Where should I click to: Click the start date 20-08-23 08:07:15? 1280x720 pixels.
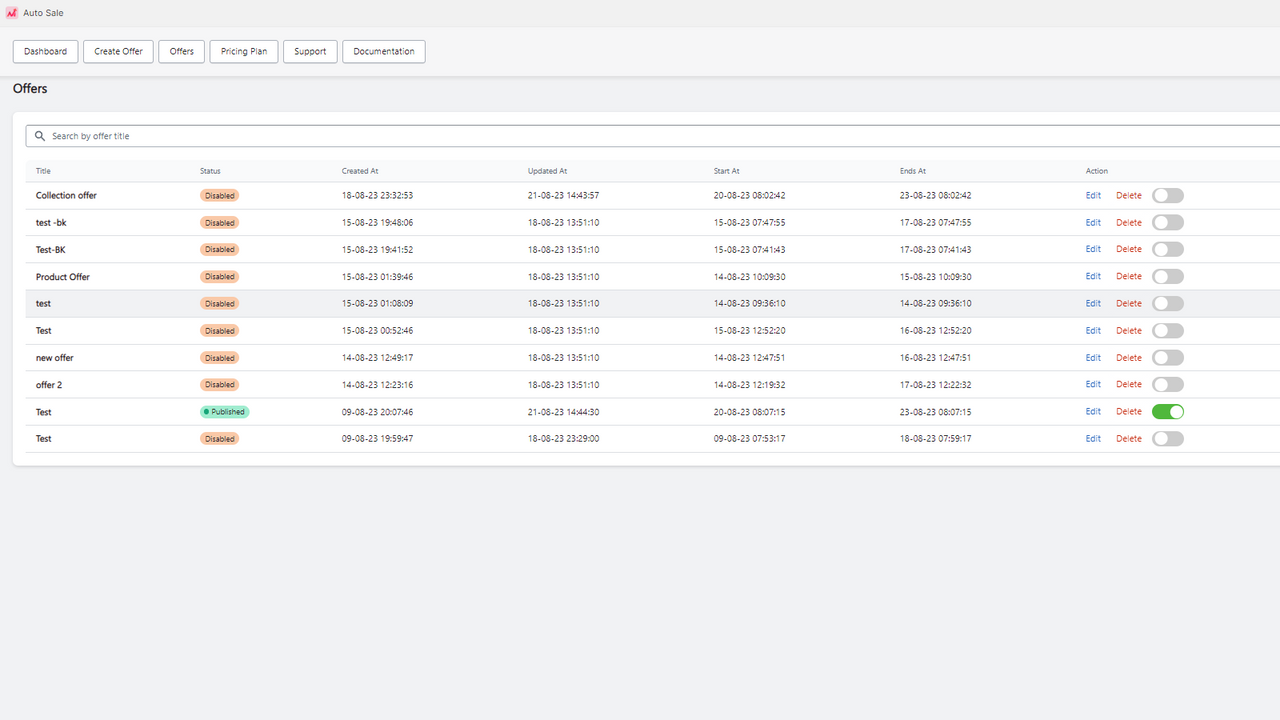(749, 412)
